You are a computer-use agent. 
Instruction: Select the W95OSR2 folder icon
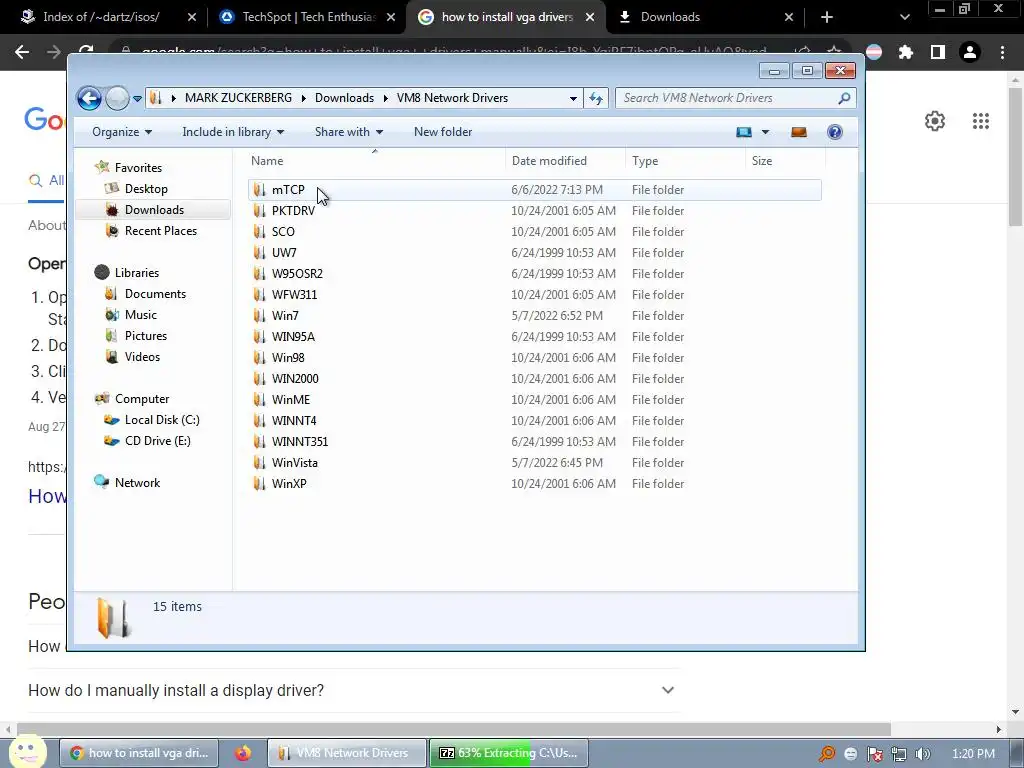pos(260,273)
